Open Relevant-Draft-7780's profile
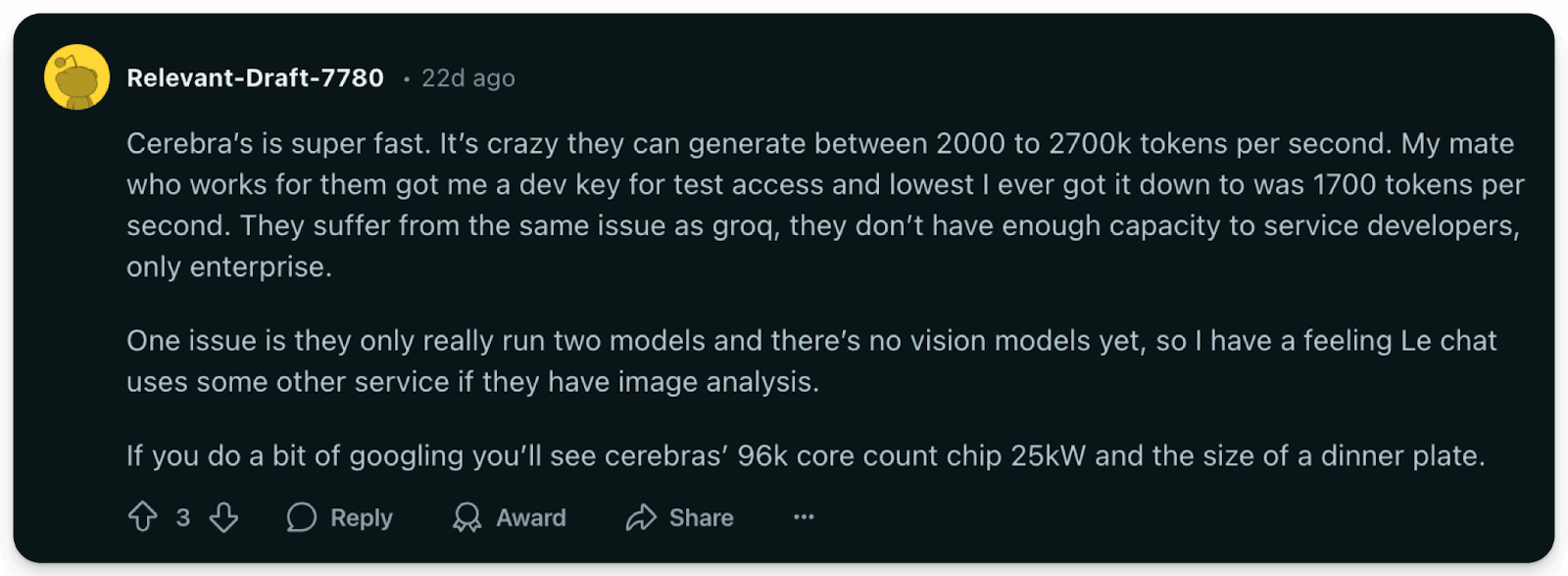 (254, 77)
